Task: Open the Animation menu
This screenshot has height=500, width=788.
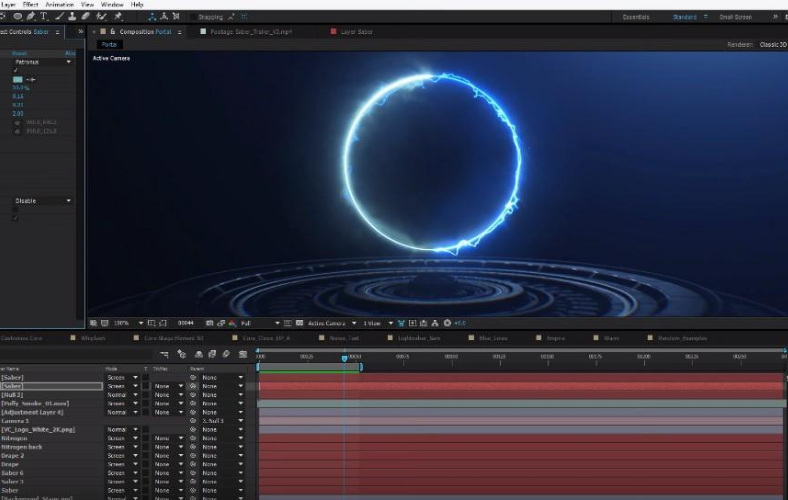Action: coord(59,5)
